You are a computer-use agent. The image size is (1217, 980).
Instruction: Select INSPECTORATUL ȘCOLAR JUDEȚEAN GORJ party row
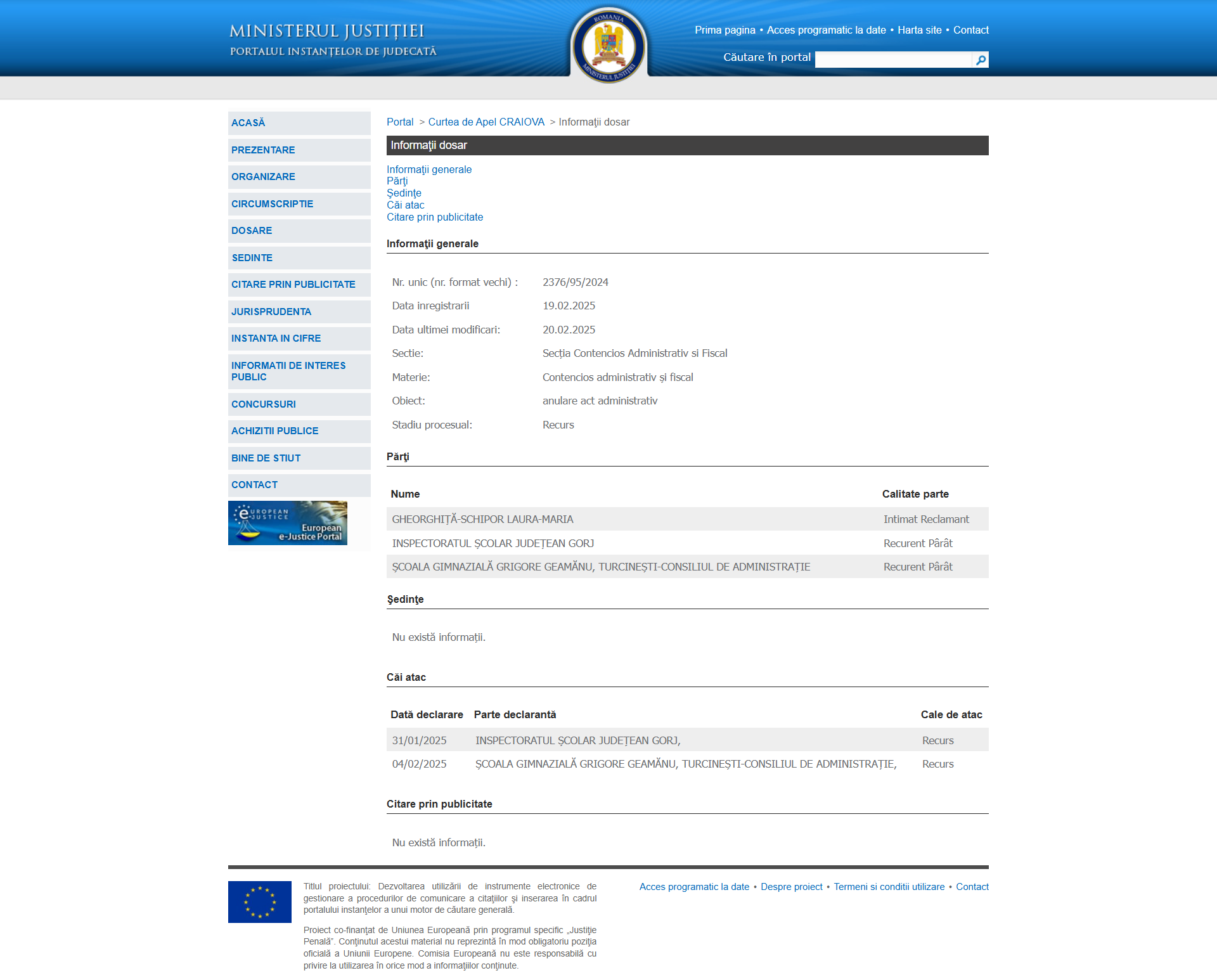pos(688,543)
